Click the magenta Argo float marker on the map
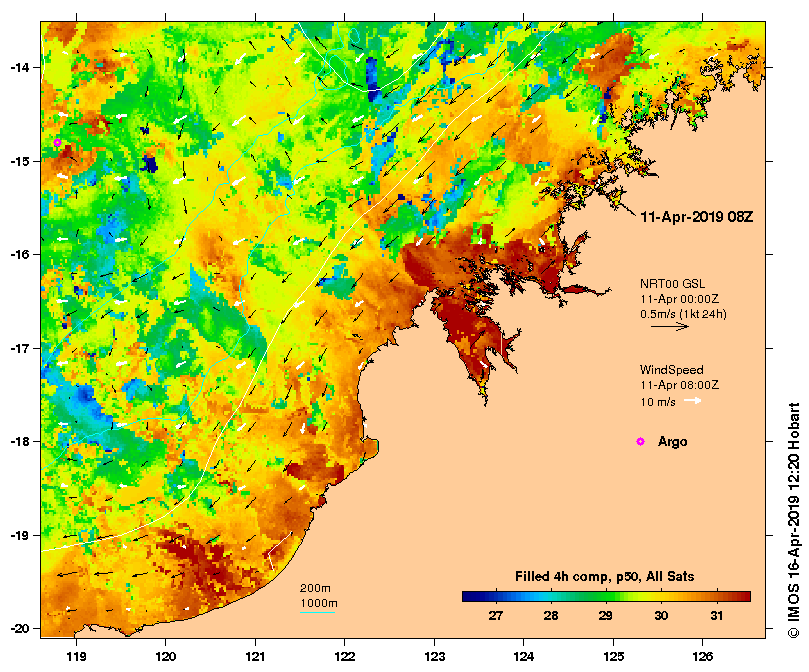 tap(57, 142)
